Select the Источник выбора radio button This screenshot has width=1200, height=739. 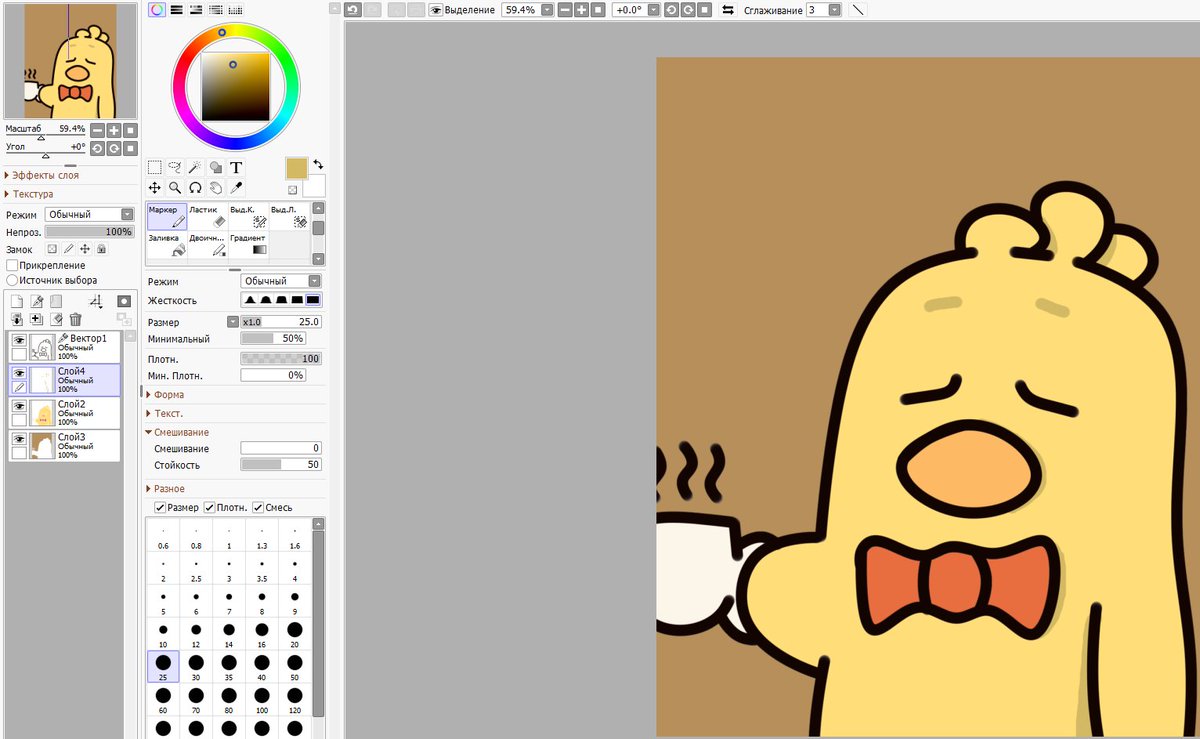[12, 280]
